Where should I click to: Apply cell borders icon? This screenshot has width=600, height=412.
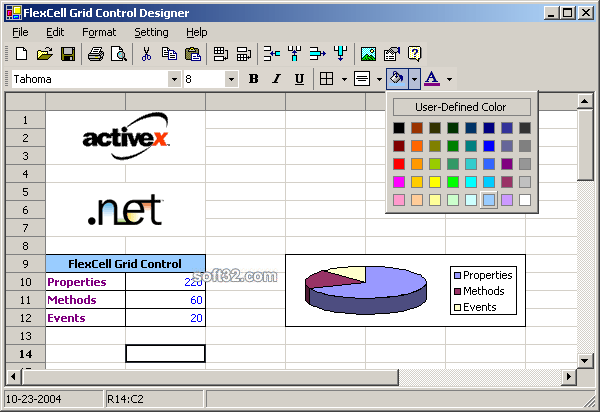pos(326,79)
